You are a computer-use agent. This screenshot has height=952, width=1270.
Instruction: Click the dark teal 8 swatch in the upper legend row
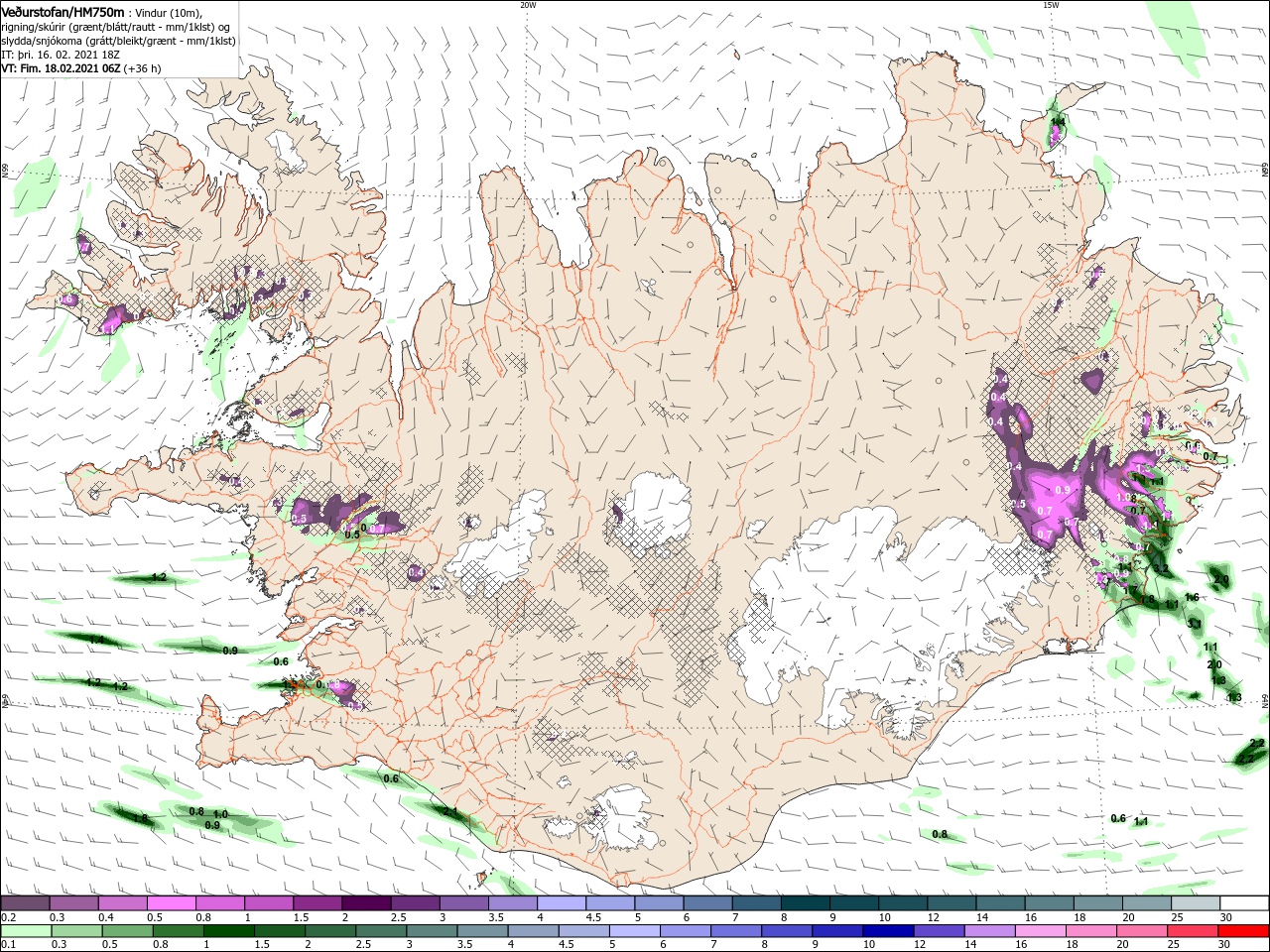[805, 903]
